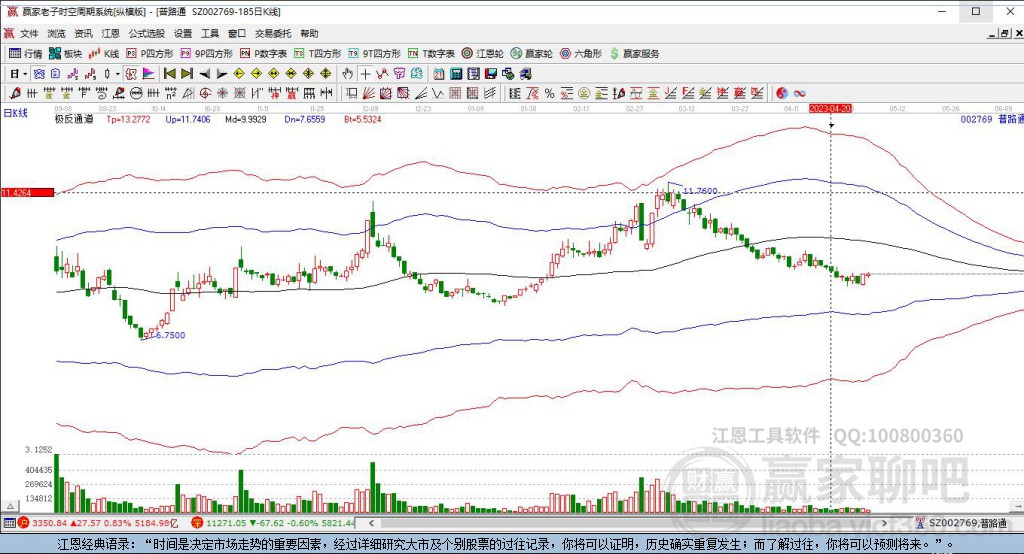
Task: Select the percent (%) retracement tool
Action: (549, 93)
